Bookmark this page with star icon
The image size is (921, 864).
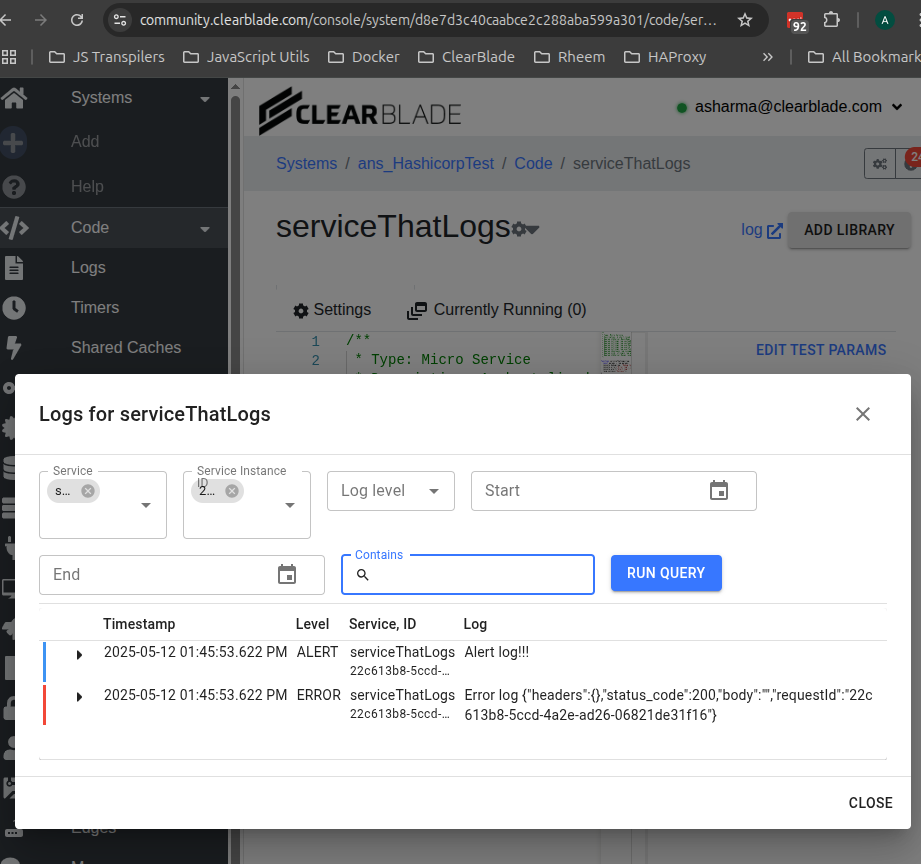tap(745, 20)
